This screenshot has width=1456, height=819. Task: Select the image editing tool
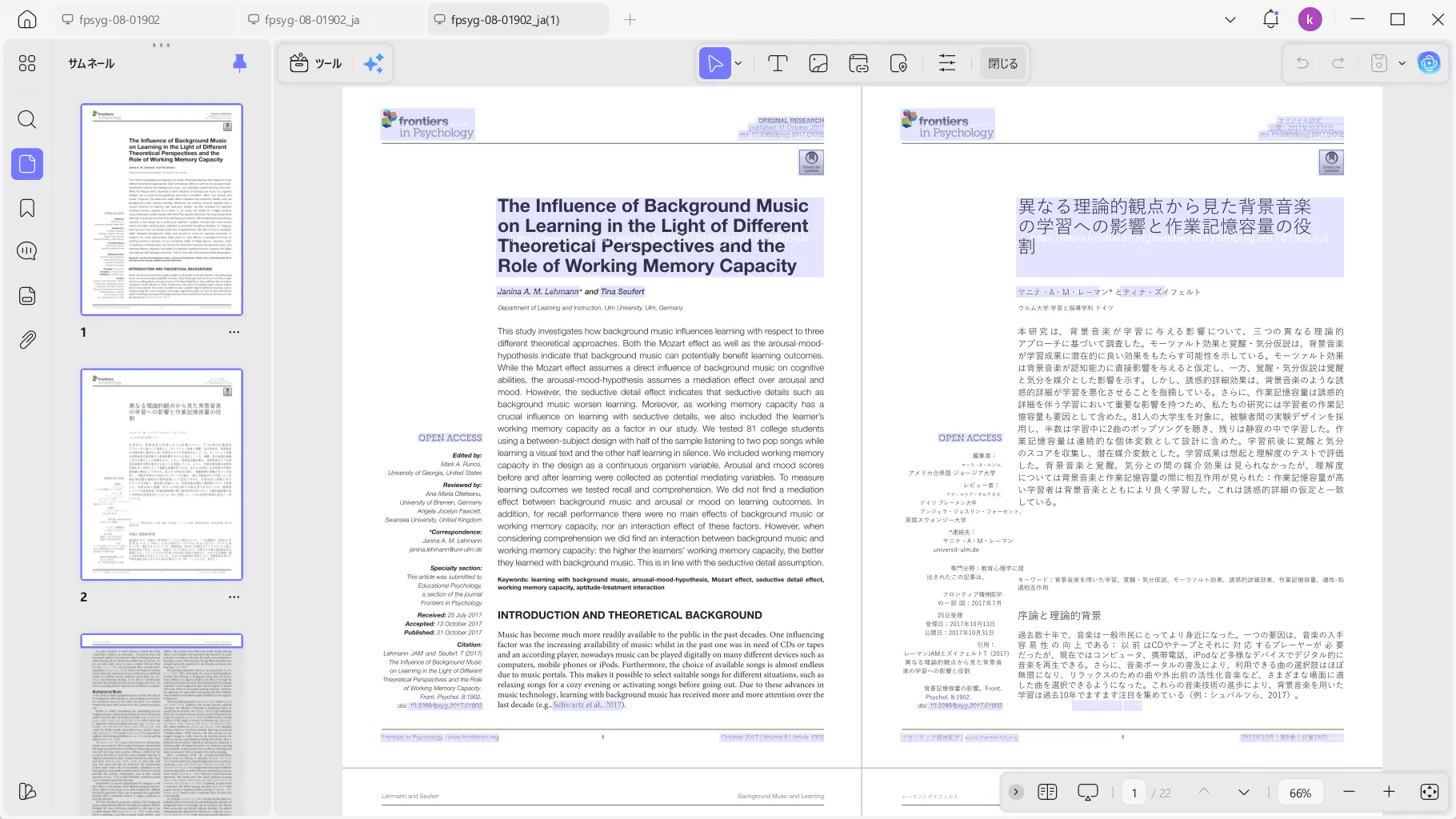pyautogui.click(x=818, y=63)
